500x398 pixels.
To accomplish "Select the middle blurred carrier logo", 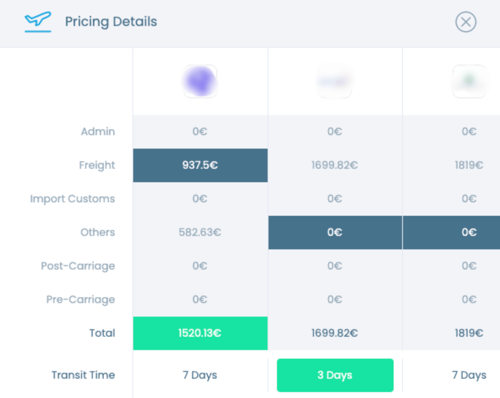I will (335, 81).
